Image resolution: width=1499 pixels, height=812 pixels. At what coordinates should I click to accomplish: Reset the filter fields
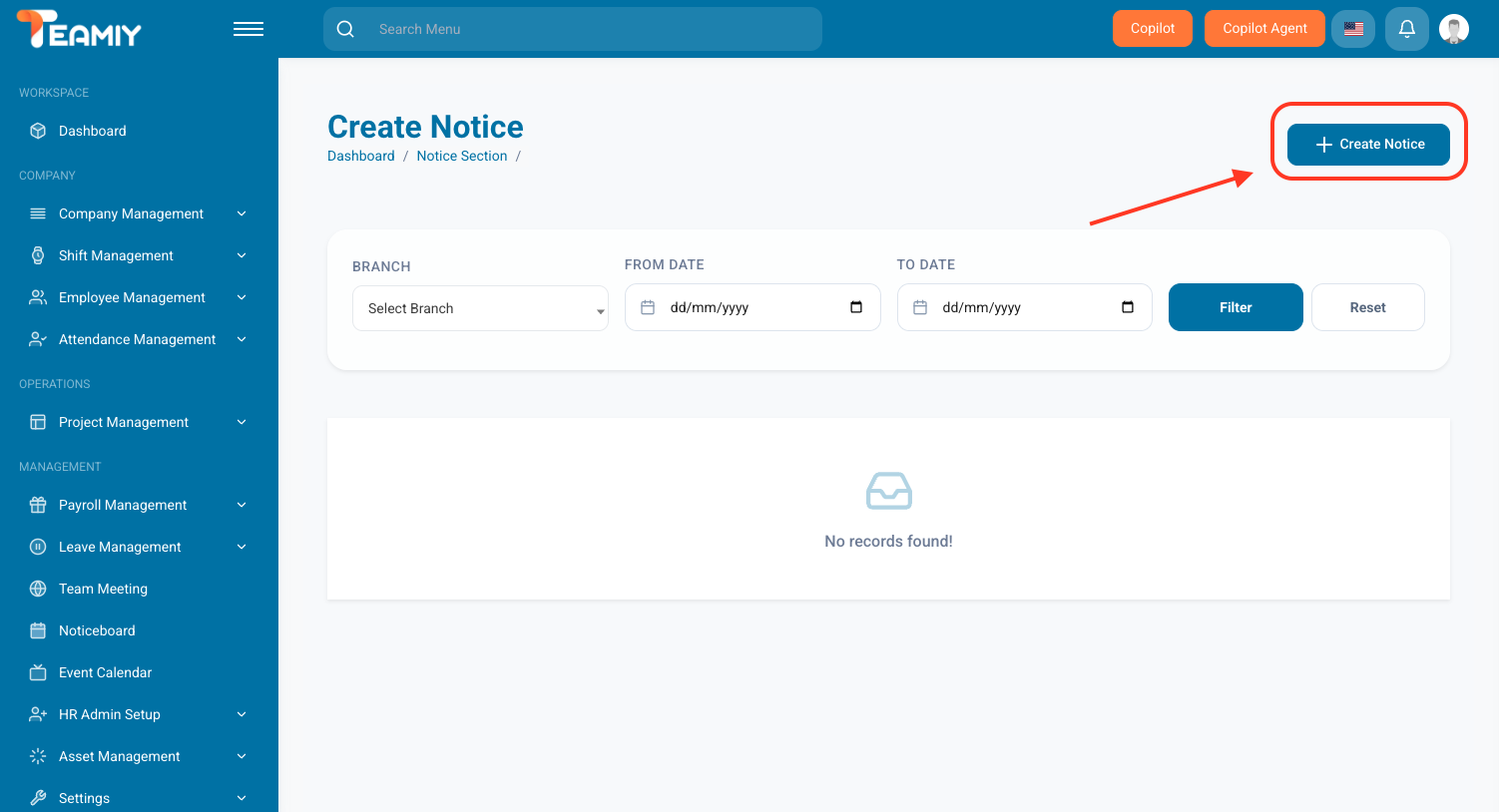click(x=1367, y=307)
